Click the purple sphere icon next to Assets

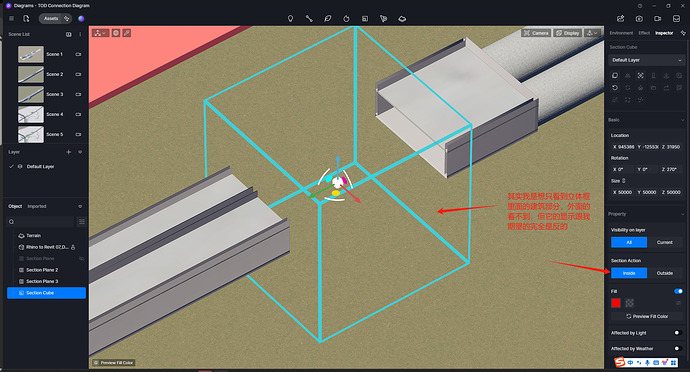click(x=81, y=18)
